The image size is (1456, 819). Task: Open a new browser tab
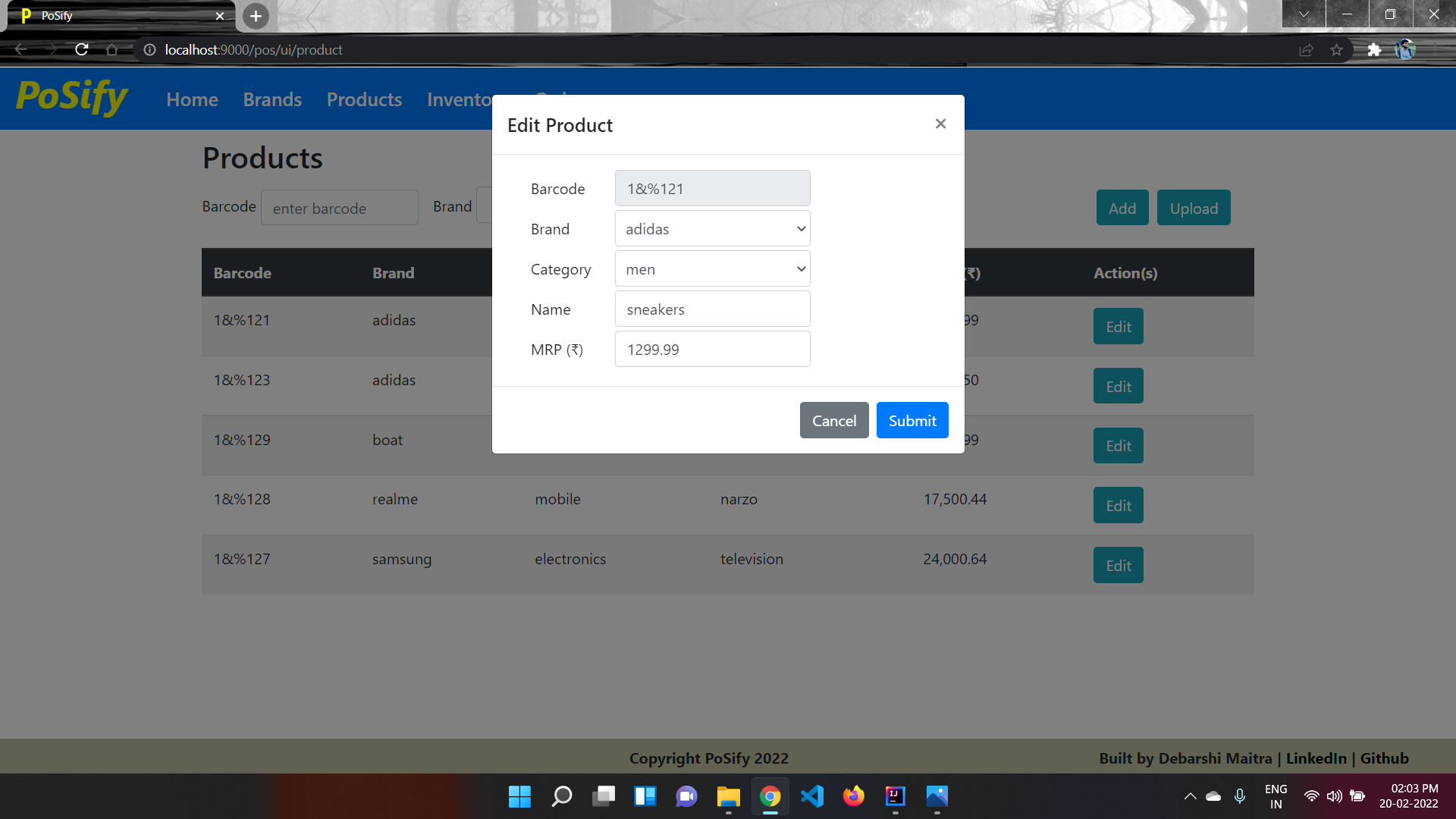(256, 16)
